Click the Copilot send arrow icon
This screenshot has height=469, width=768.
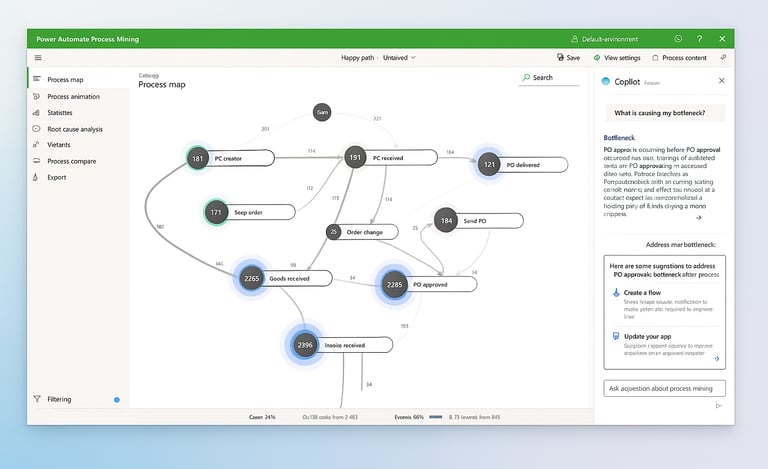(x=719, y=406)
